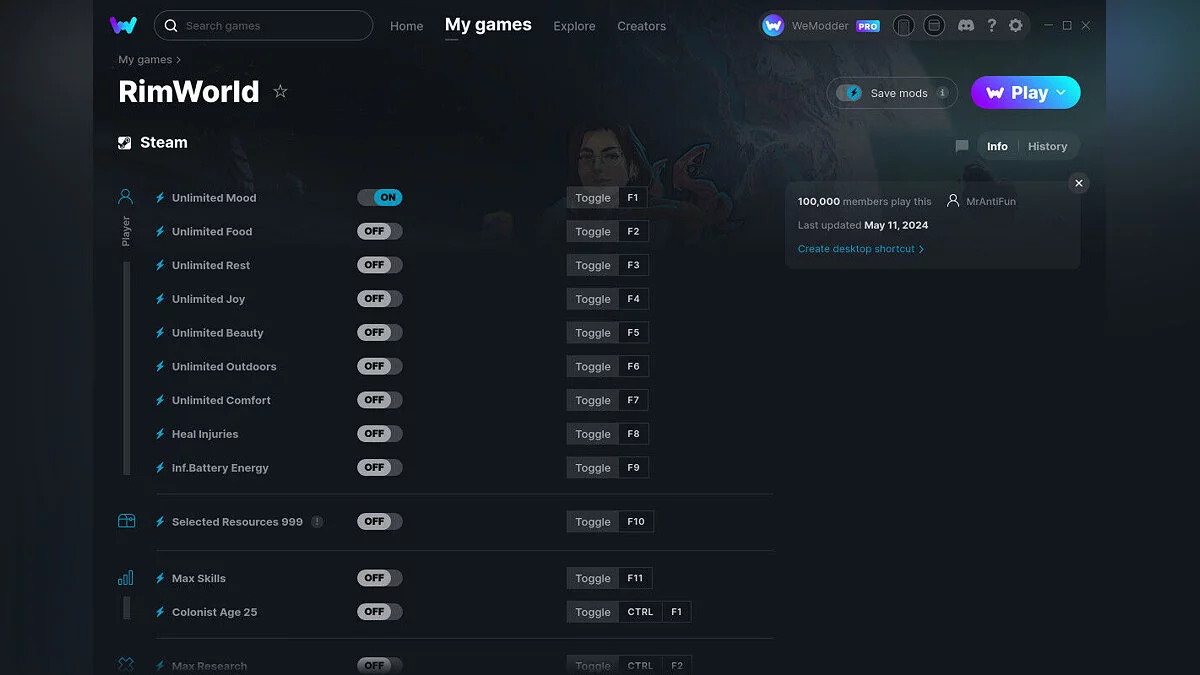
Task: Click the Inf.Battery Energy label
Action: click(x=220, y=468)
